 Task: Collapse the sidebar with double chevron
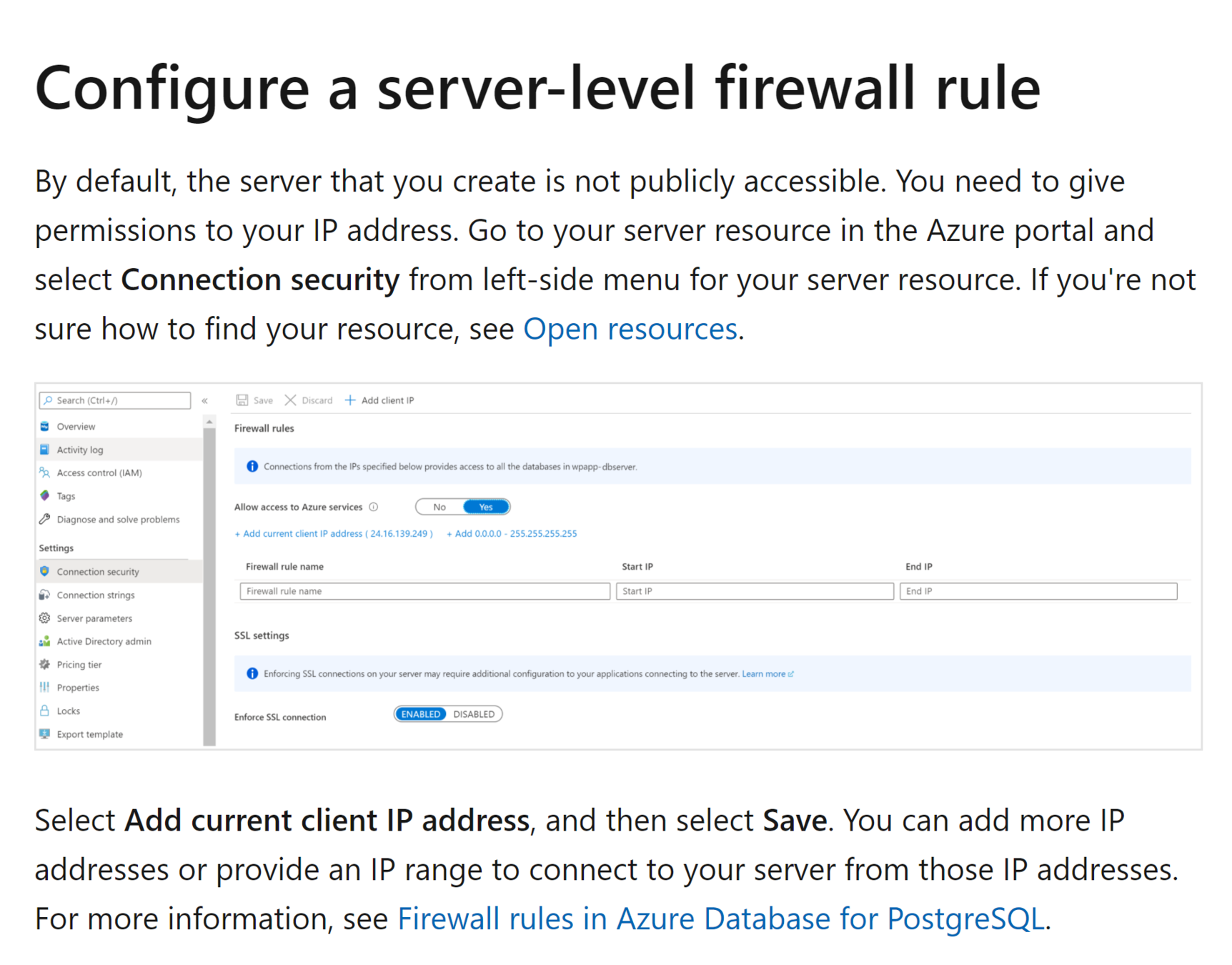[x=205, y=401]
